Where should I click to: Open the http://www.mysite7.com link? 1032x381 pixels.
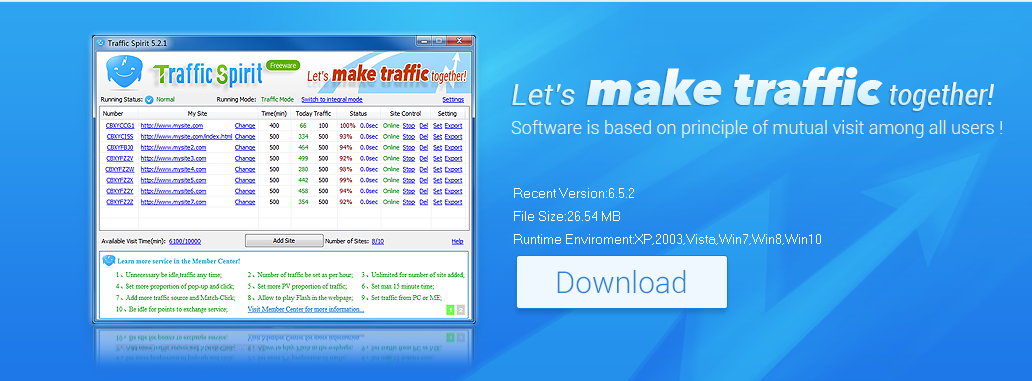173,202
